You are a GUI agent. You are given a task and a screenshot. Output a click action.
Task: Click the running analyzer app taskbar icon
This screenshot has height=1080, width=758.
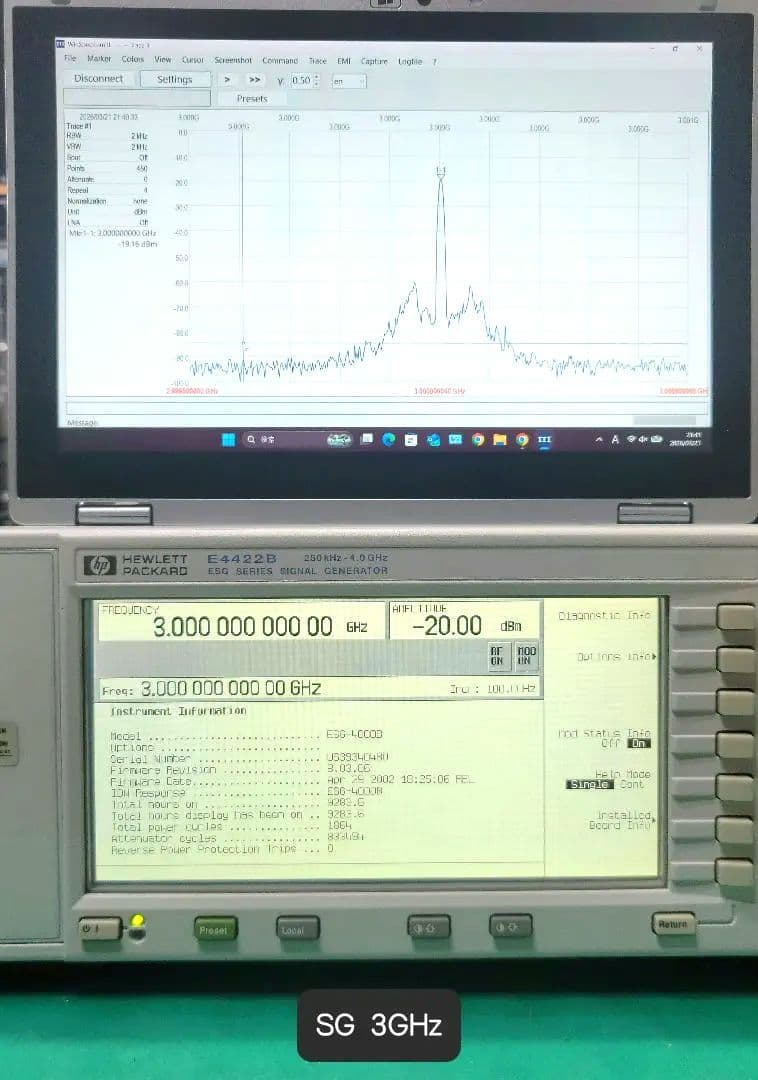tap(544, 439)
